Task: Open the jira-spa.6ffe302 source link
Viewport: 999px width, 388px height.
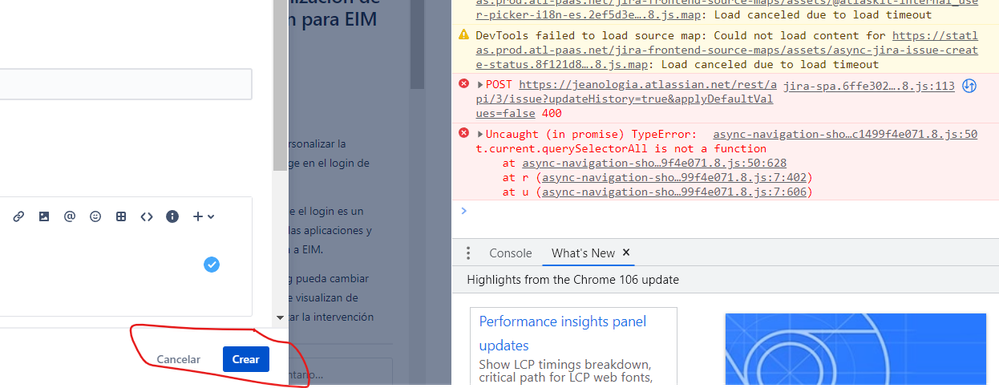Action: (x=868, y=85)
